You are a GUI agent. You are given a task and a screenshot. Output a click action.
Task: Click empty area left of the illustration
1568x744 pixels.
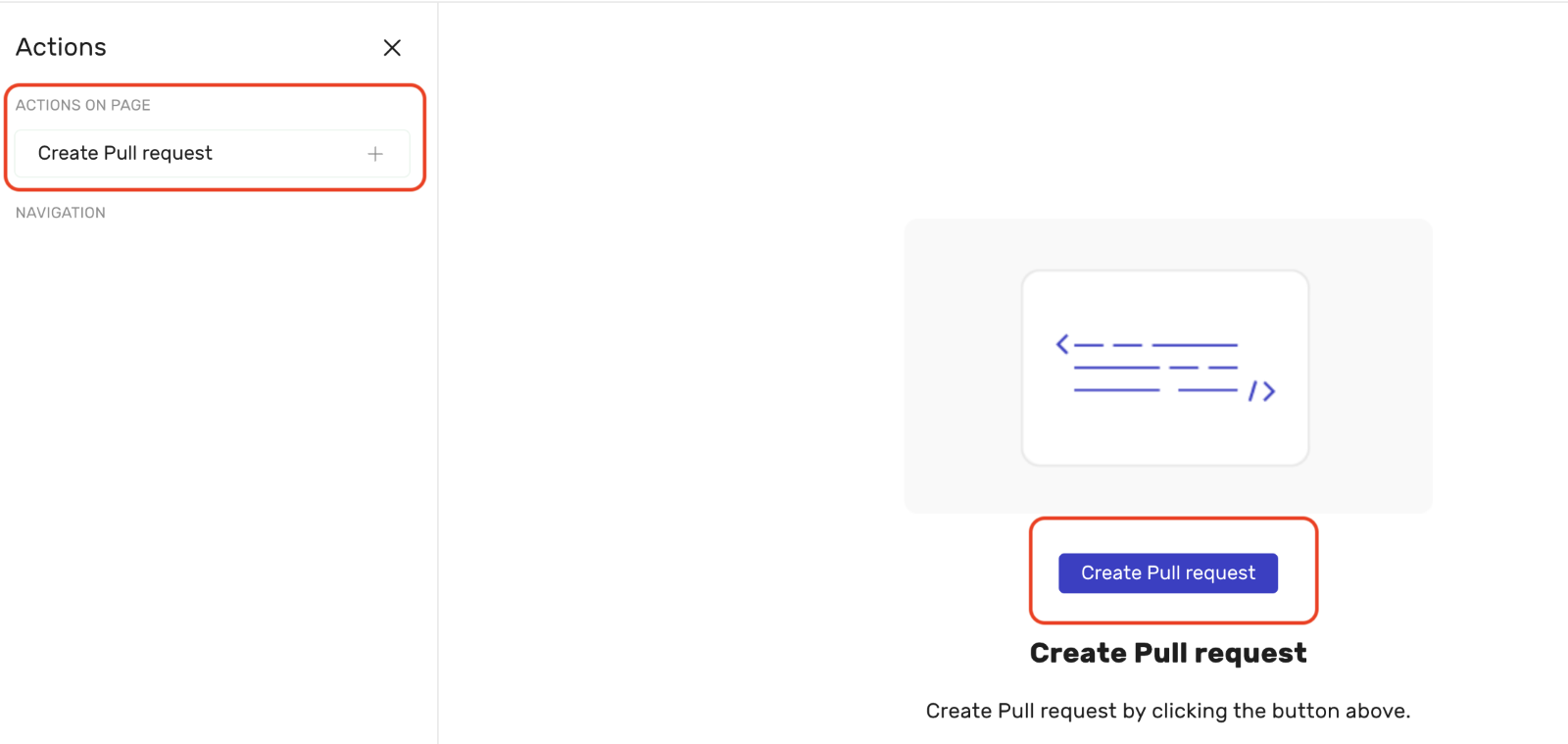coord(666,372)
